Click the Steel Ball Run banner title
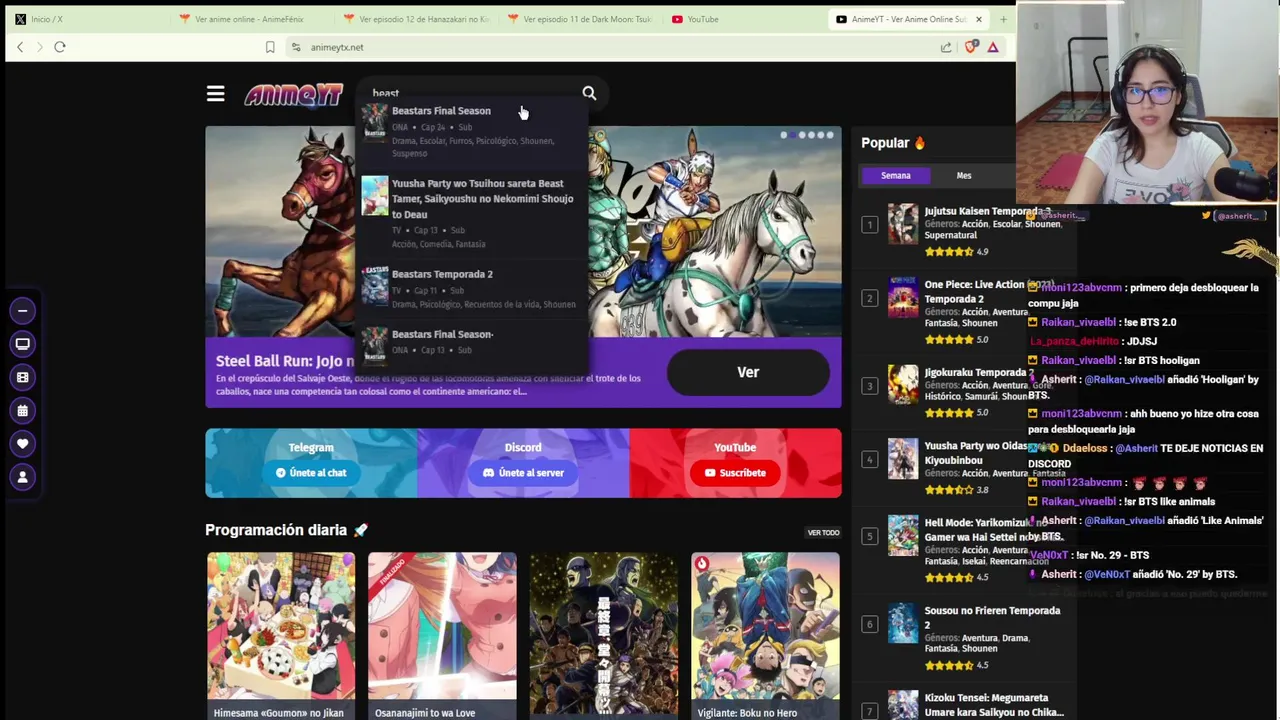The image size is (1280, 720). 285,361
